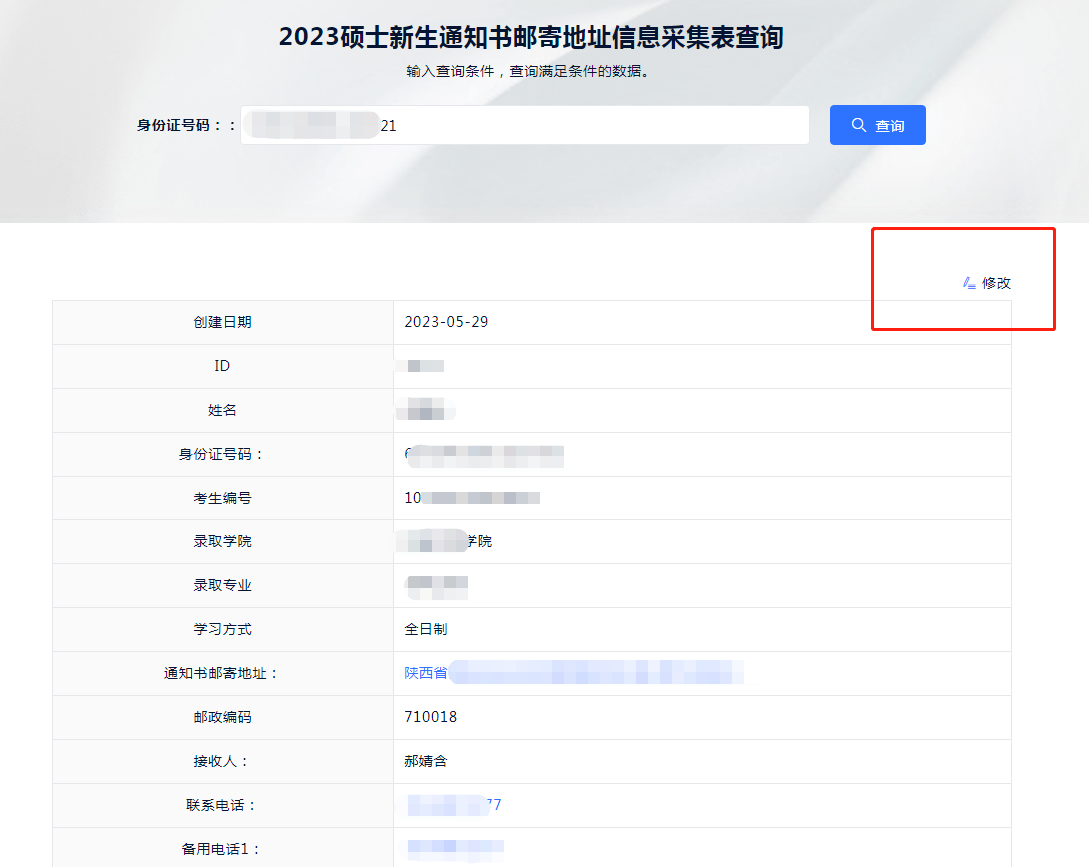Click the 联系电话 row label

coord(221,804)
